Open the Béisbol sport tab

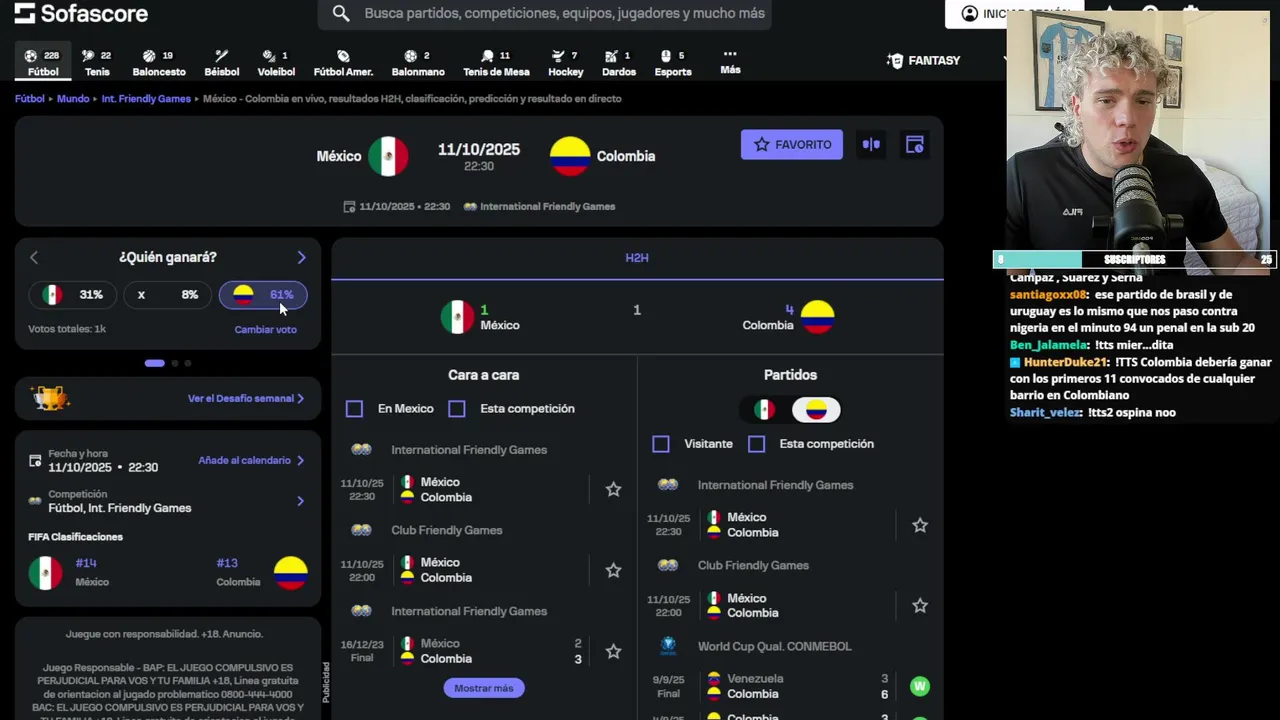click(222, 63)
